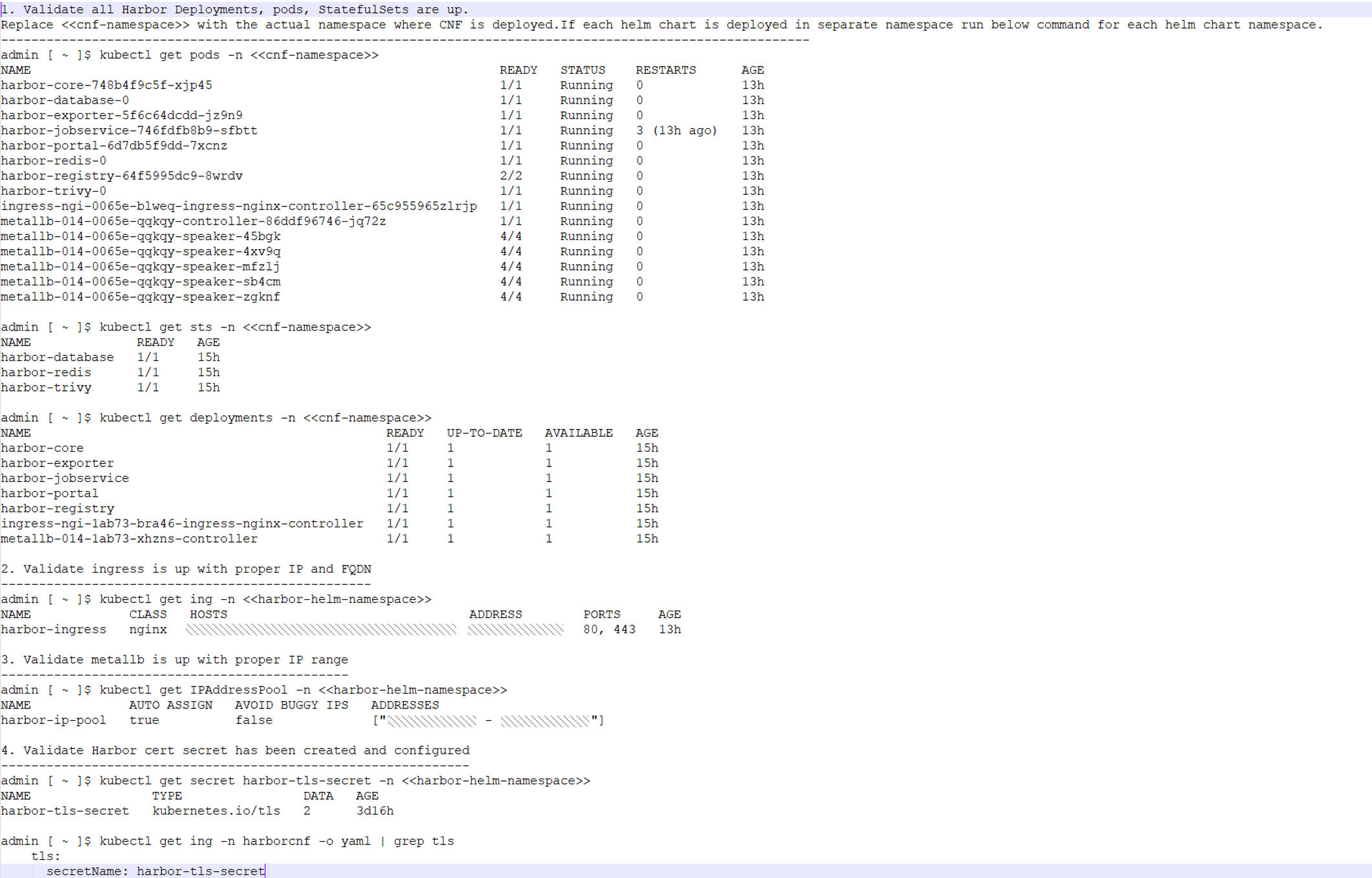Click the harbor-database StatefulSet row name
The width and height of the screenshot is (1372, 878).
[57, 357]
